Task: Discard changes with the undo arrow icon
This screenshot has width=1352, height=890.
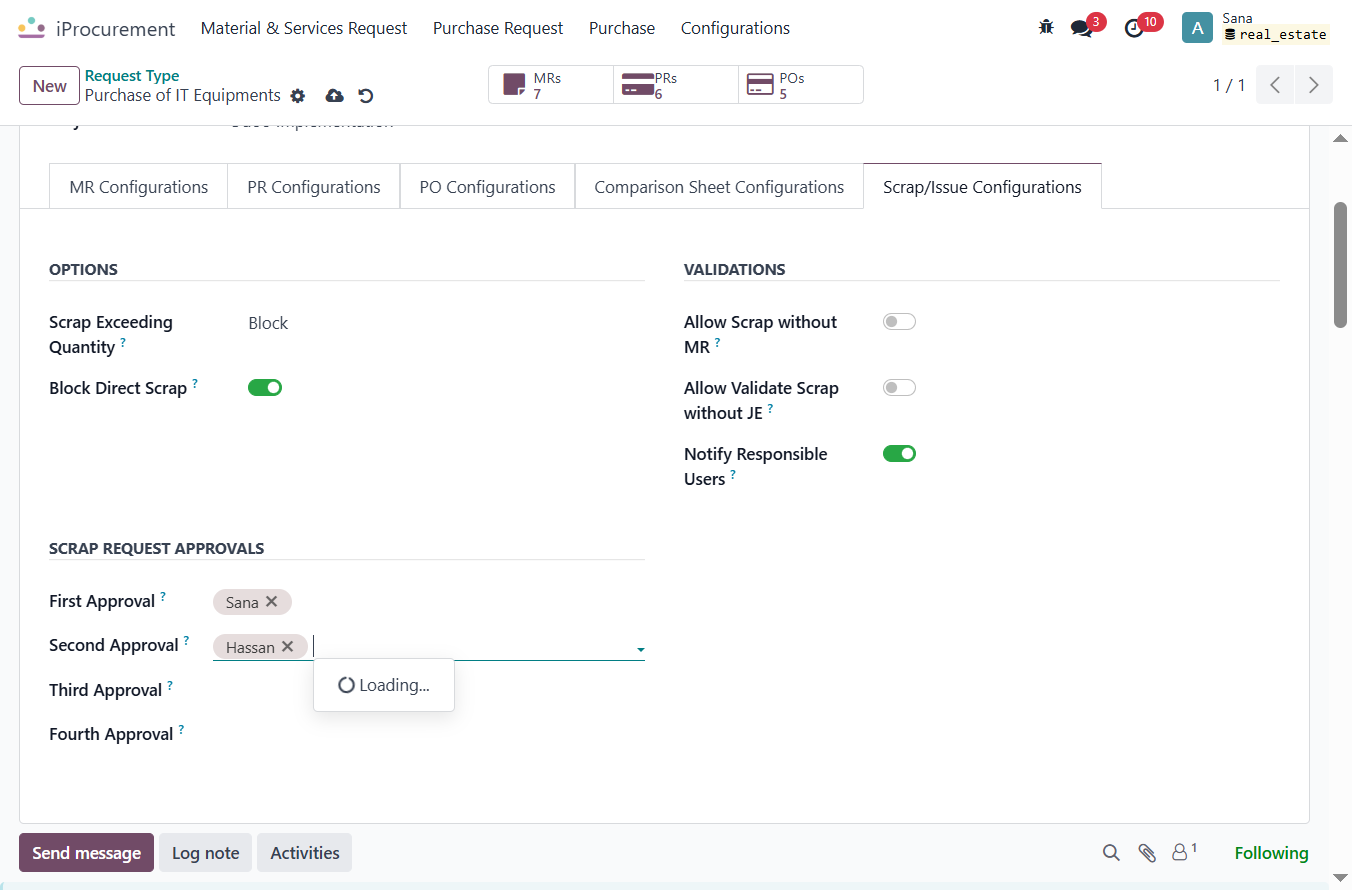Action: click(x=366, y=96)
